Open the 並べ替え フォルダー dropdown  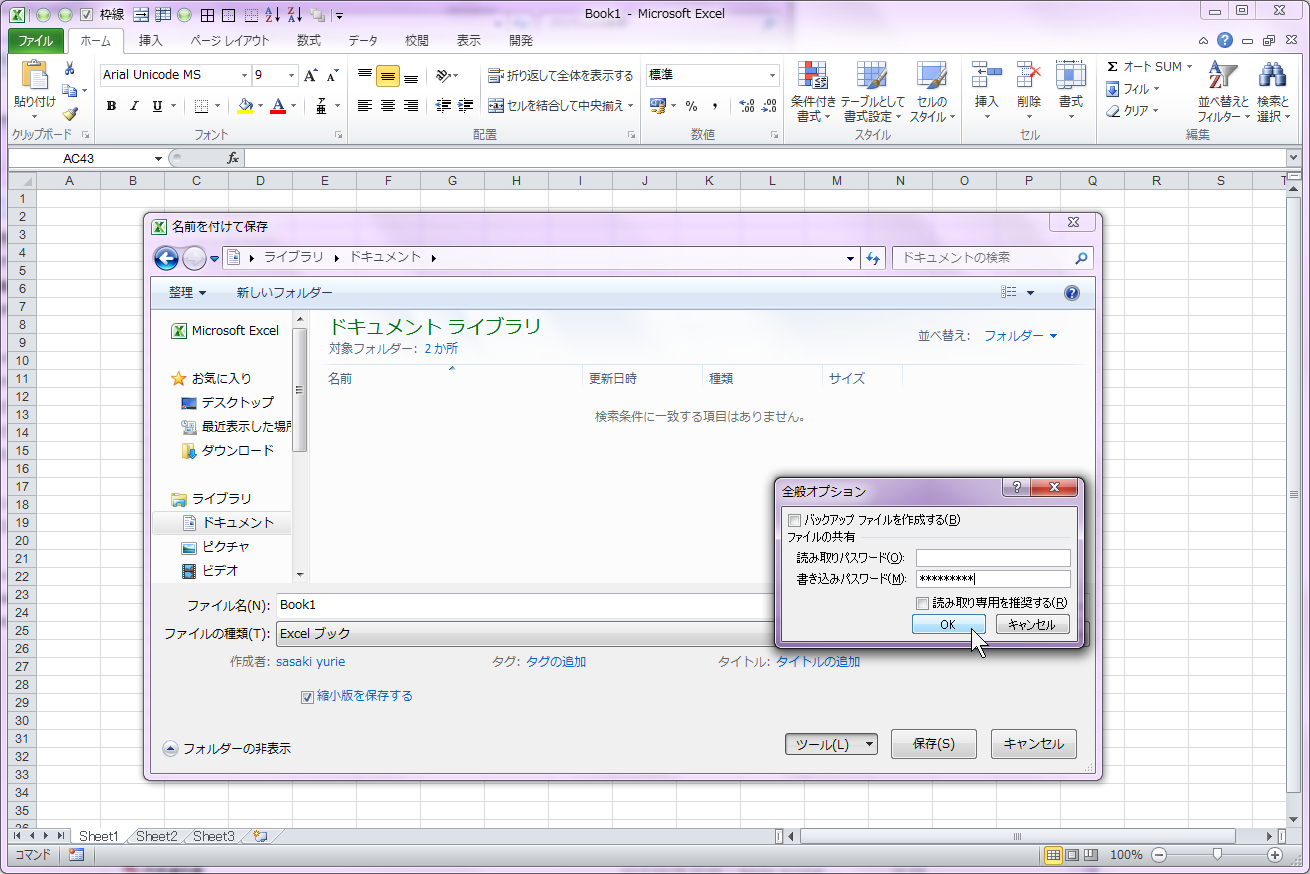pyautogui.click(x=1020, y=336)
